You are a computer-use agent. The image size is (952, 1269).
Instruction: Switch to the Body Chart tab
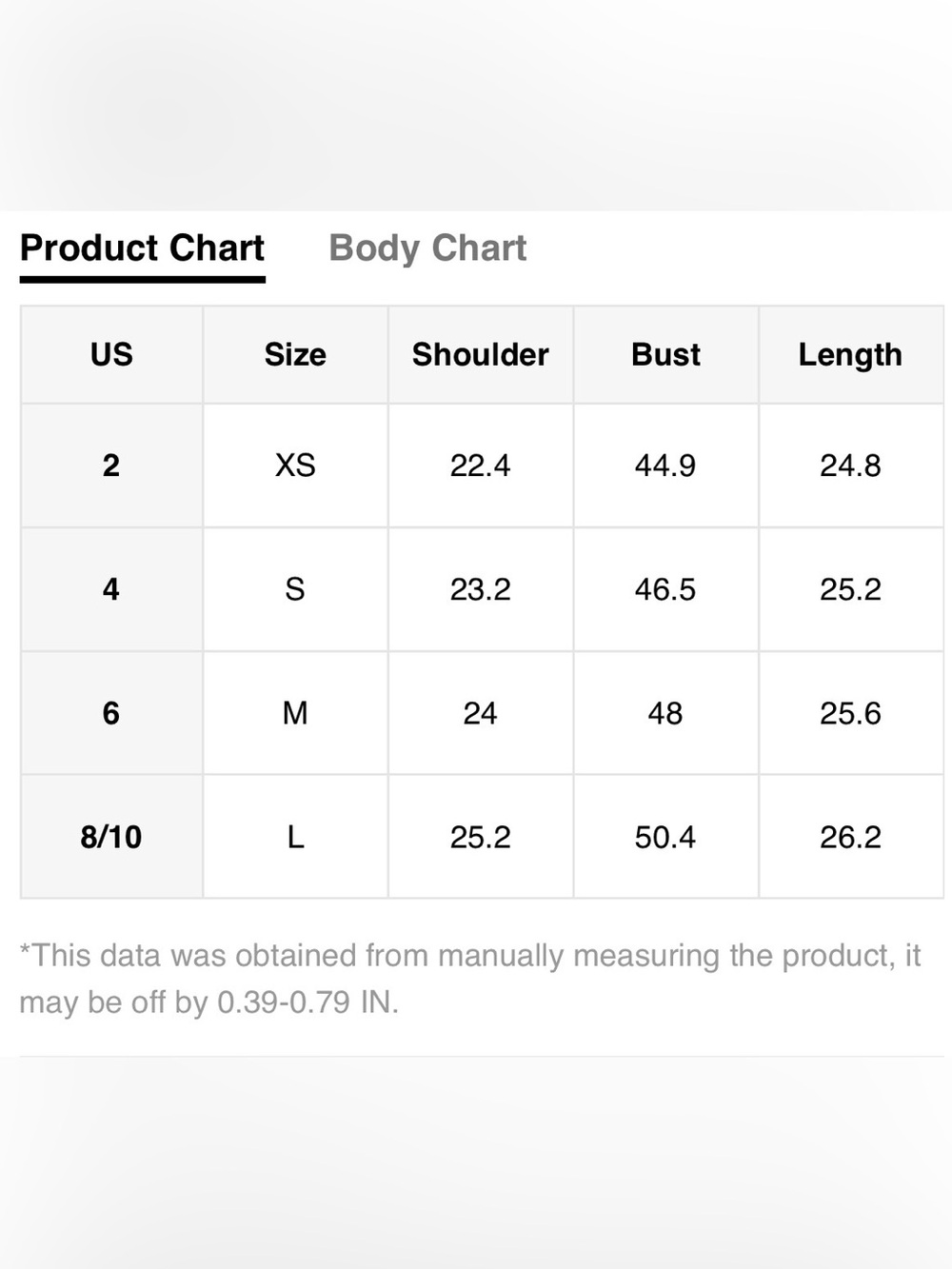pyautogui.click(x=427, y=248)
